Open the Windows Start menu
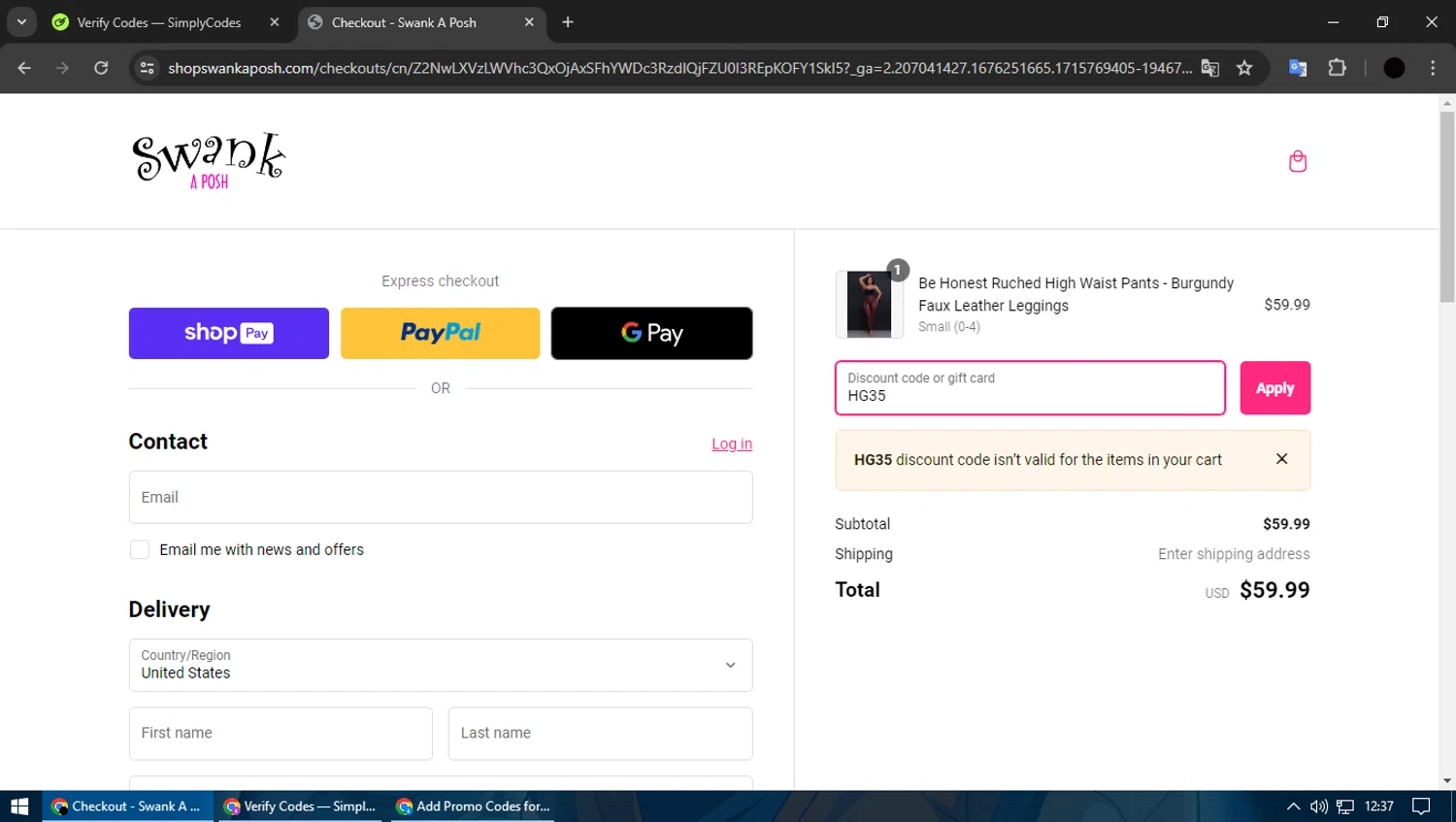Viewport: 1456px width, 822px height. point(20,806)
